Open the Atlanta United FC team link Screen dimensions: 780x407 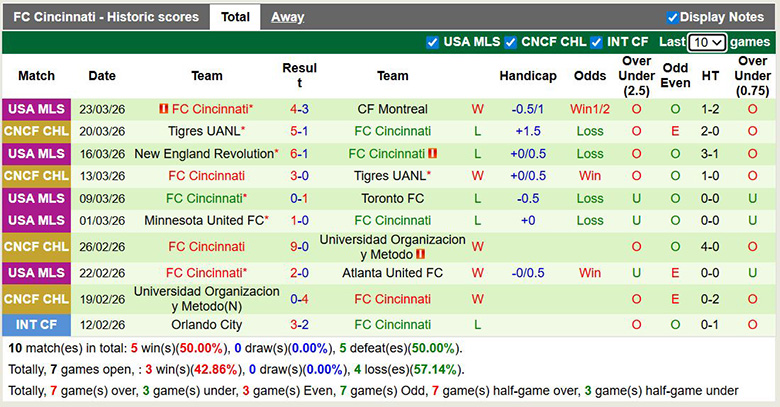pos(392,272)
